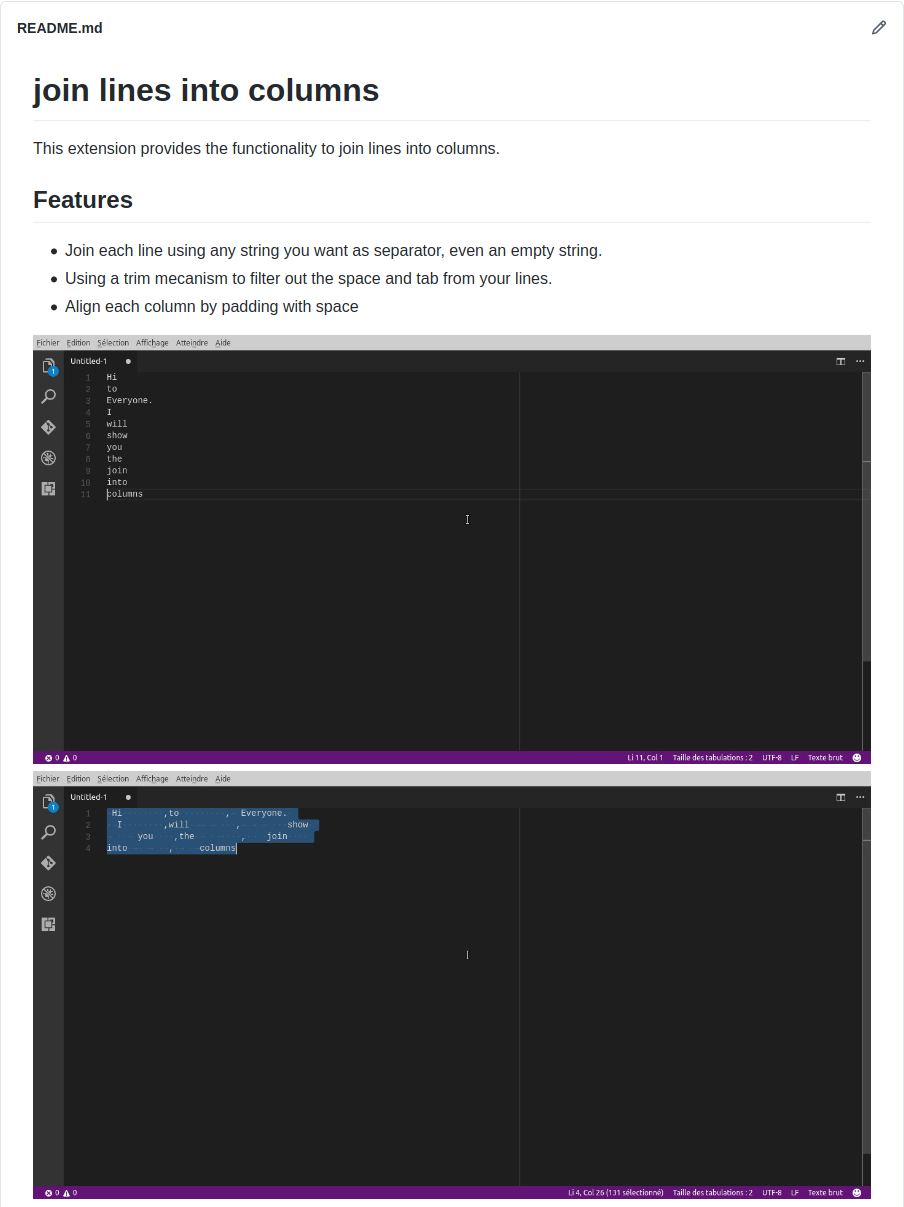
Task: Click the unsaved changes dot on Untitled-1
Action: coord(127,361)
